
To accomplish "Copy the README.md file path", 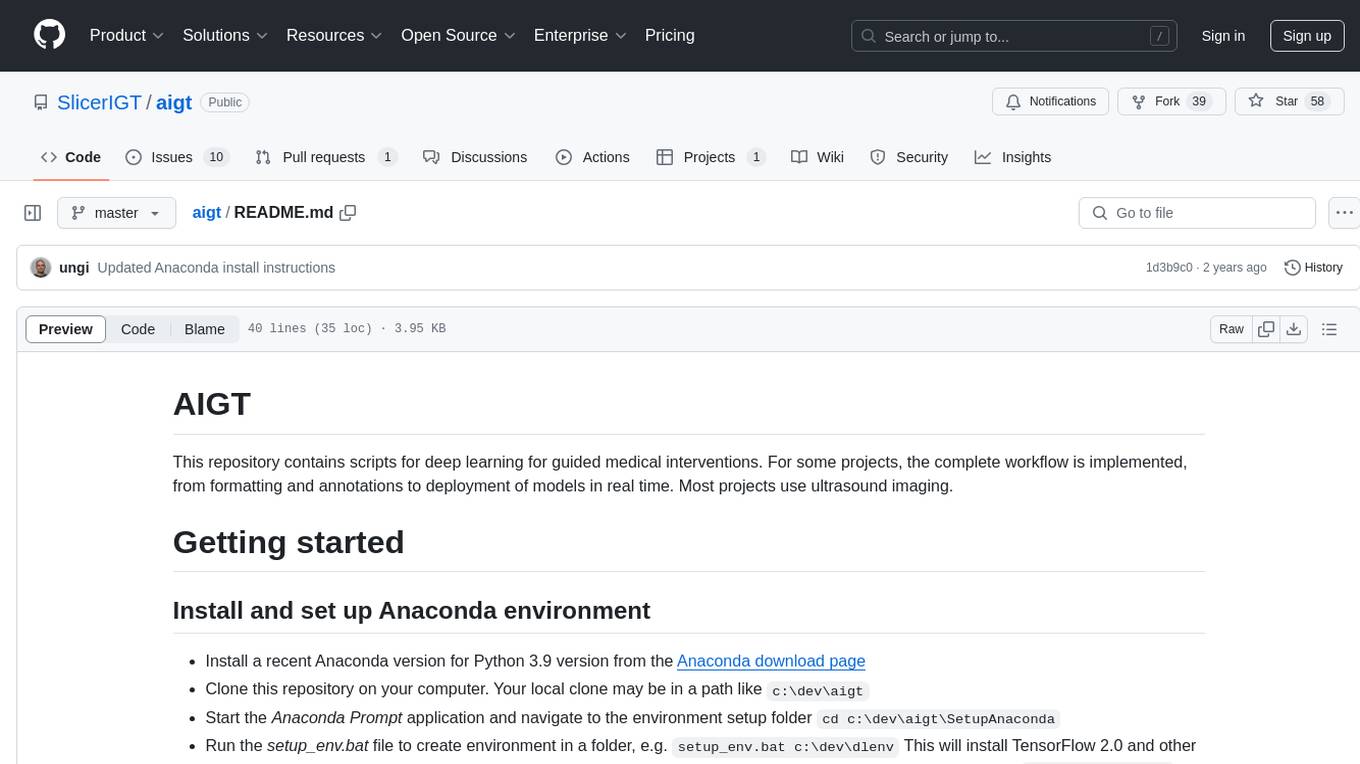I will 348,213.
